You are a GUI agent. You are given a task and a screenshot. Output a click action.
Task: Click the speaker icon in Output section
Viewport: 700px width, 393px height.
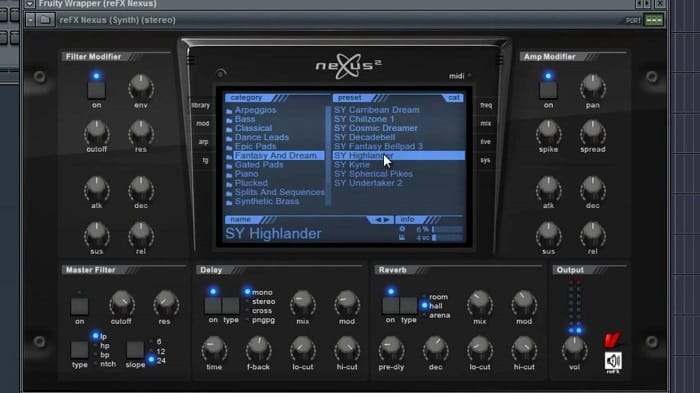(613, 360)
